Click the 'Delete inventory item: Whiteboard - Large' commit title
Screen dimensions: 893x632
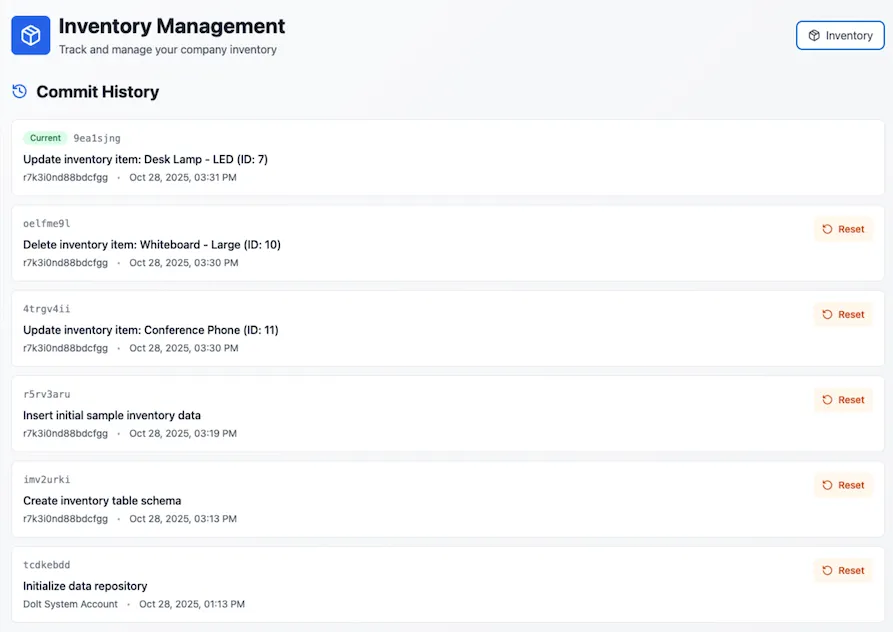coord(152,244)
